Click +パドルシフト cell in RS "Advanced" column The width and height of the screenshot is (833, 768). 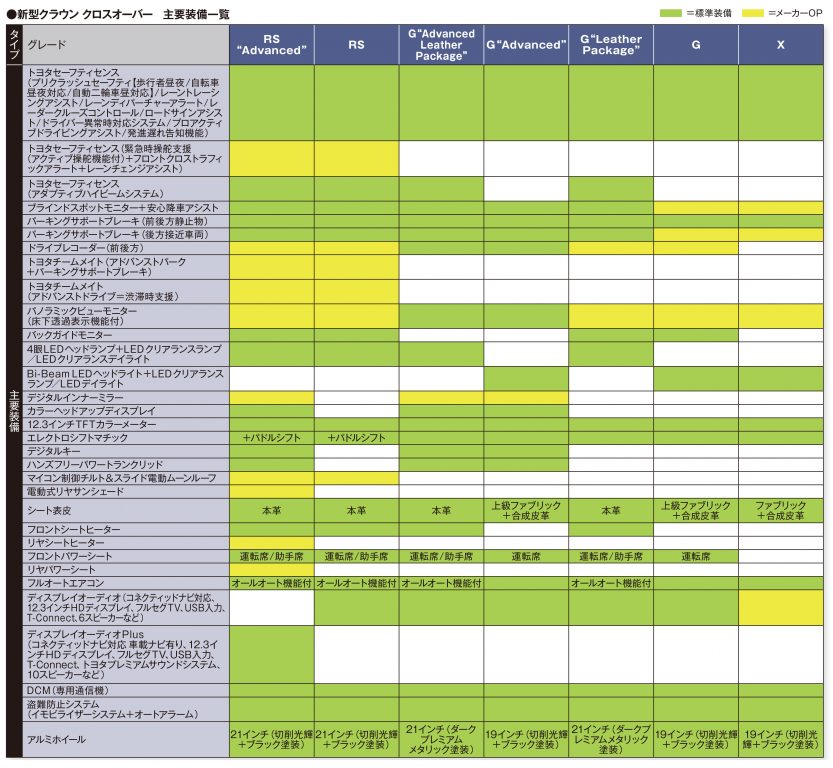[x=271, y=438]
